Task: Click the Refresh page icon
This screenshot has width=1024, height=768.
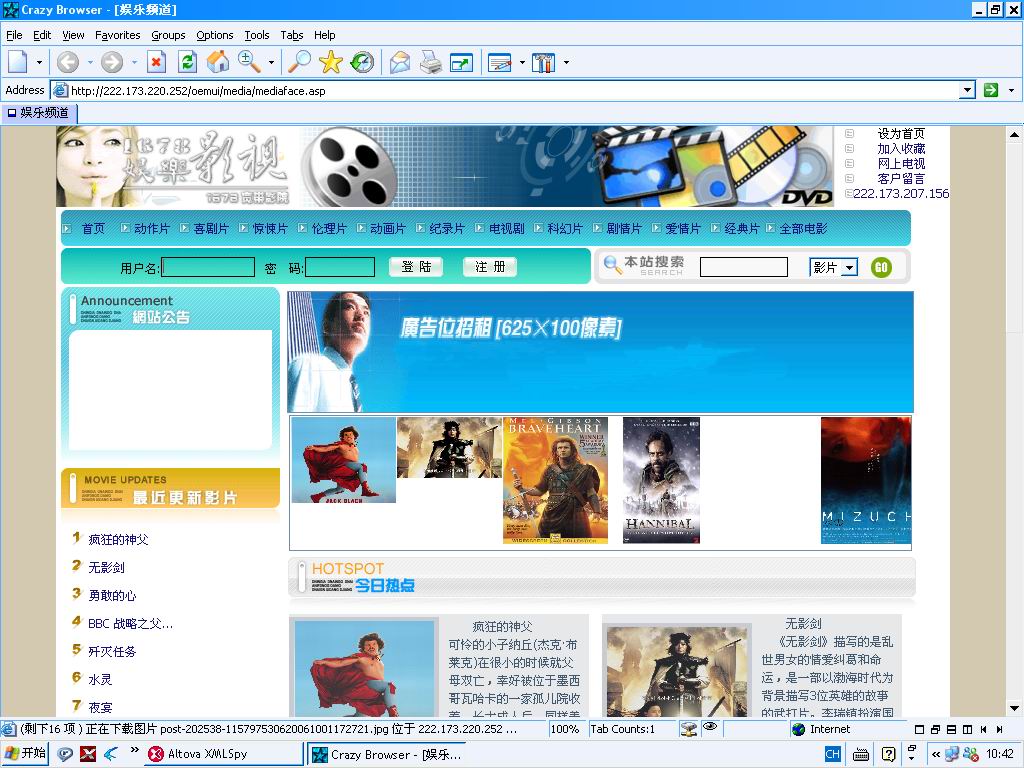Action: coord(187,62)
